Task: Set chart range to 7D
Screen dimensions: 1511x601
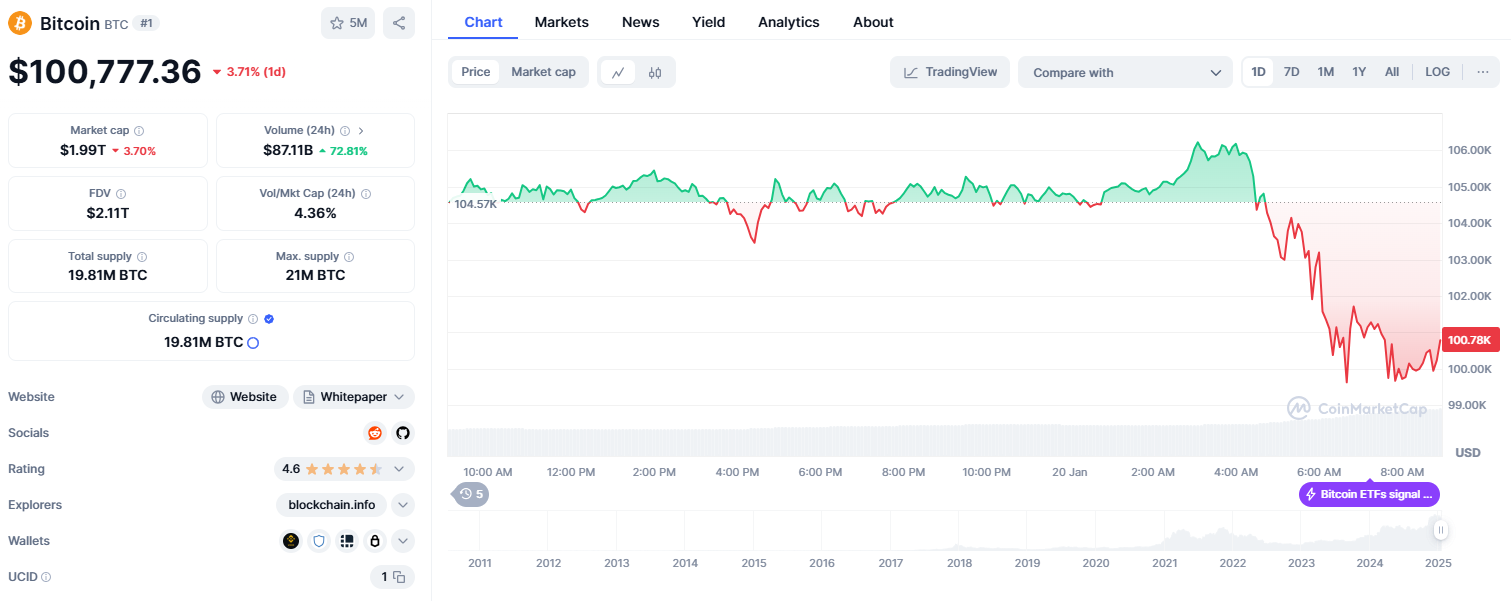Action: pyautogui.click(x=1291, y=72)
